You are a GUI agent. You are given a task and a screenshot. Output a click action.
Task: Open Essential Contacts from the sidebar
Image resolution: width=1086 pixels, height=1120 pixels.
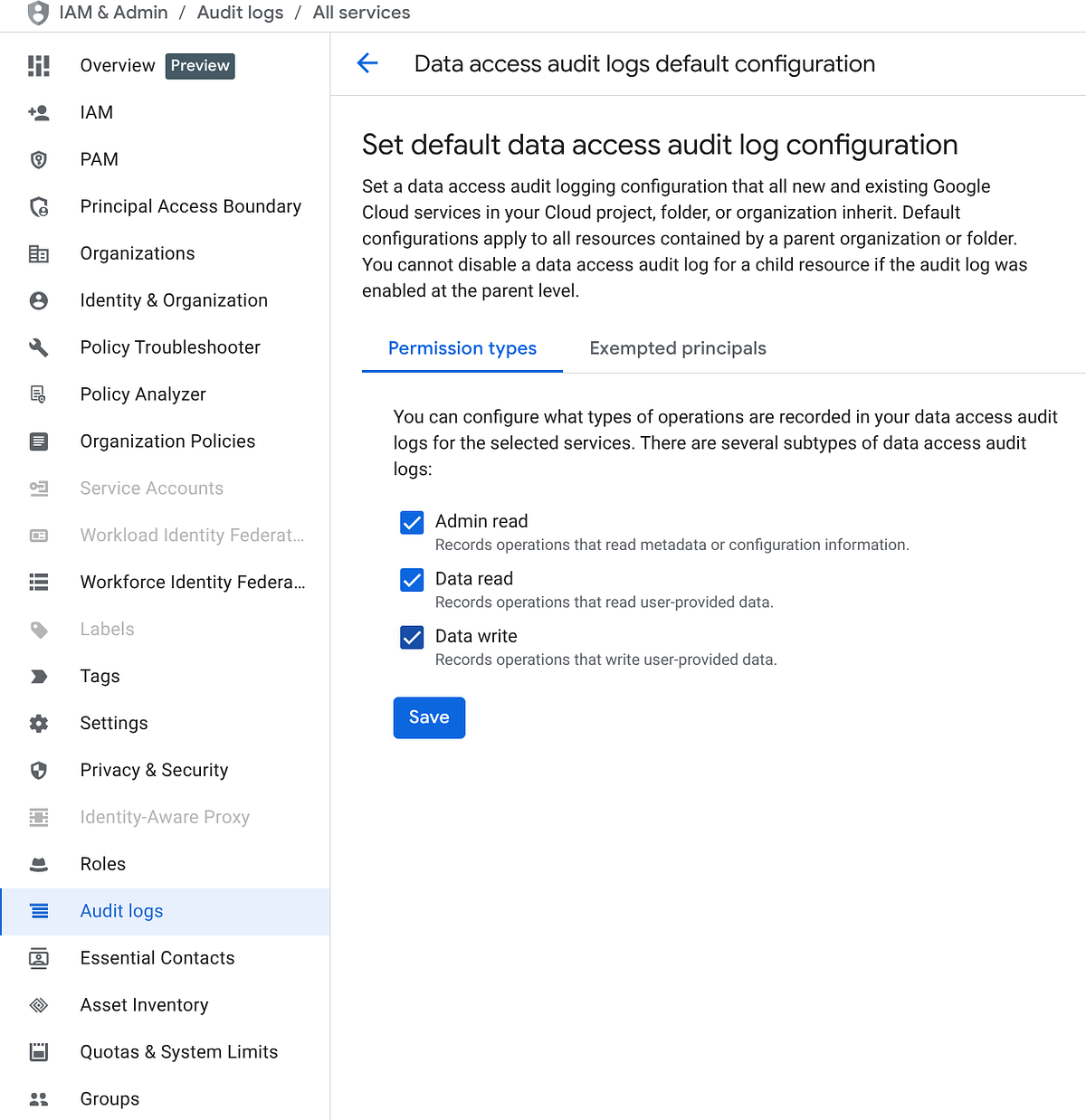point(157,957)
